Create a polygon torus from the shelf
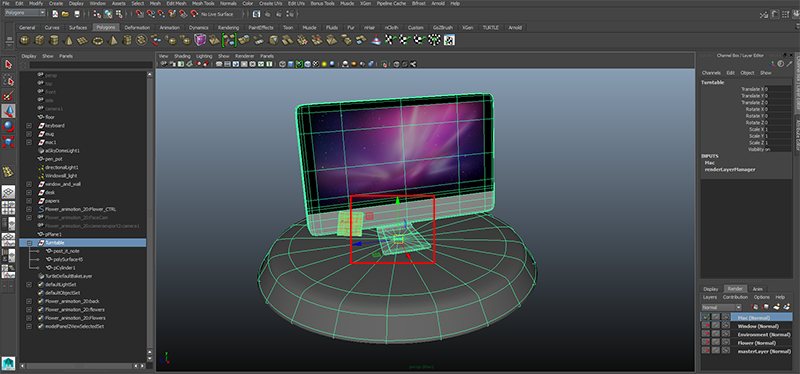Image resolution: width=800 pixels, height=374 pixels. pos(98,40)
